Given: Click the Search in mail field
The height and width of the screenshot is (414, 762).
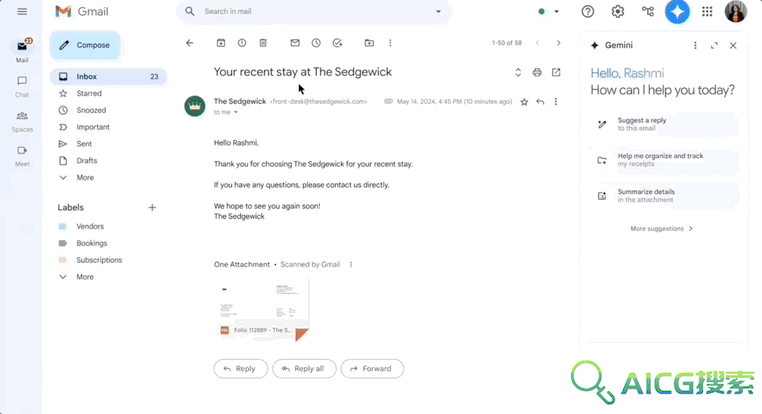Looking at the screenshot, I should 313,11.
